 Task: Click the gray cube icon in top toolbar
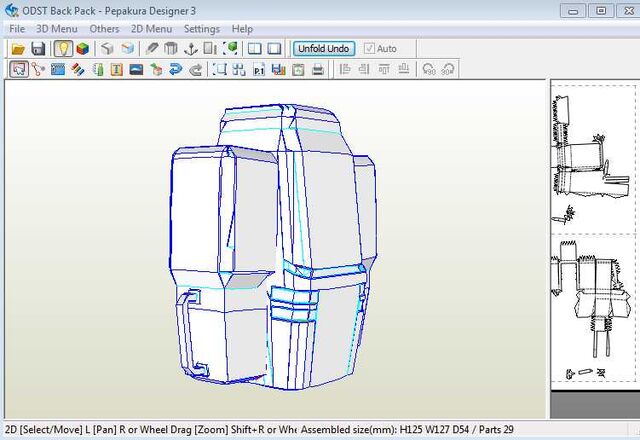[107, 49]
